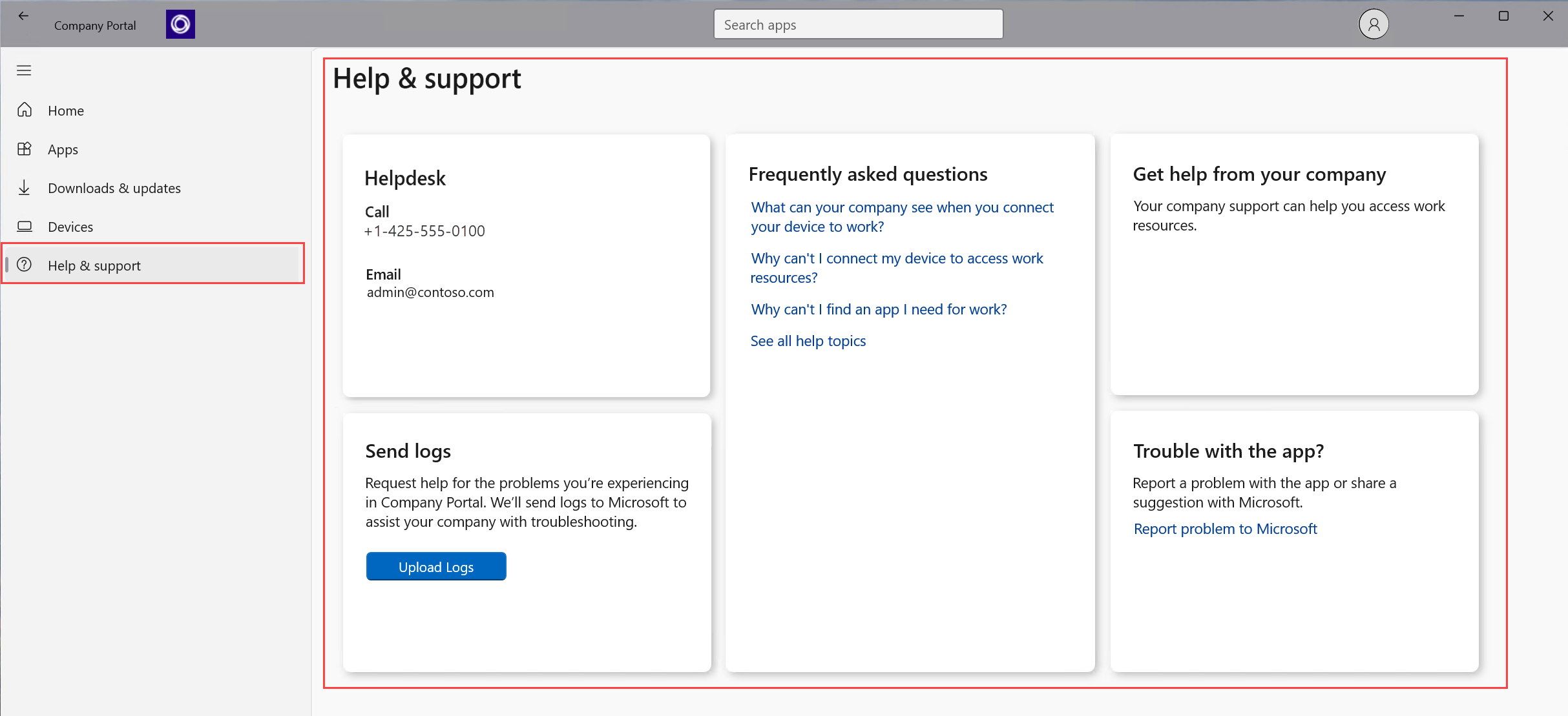This screenshot has width=1568, height=716.
Task: Click the Apps grid icon
Action: click(x=25, y=148)
